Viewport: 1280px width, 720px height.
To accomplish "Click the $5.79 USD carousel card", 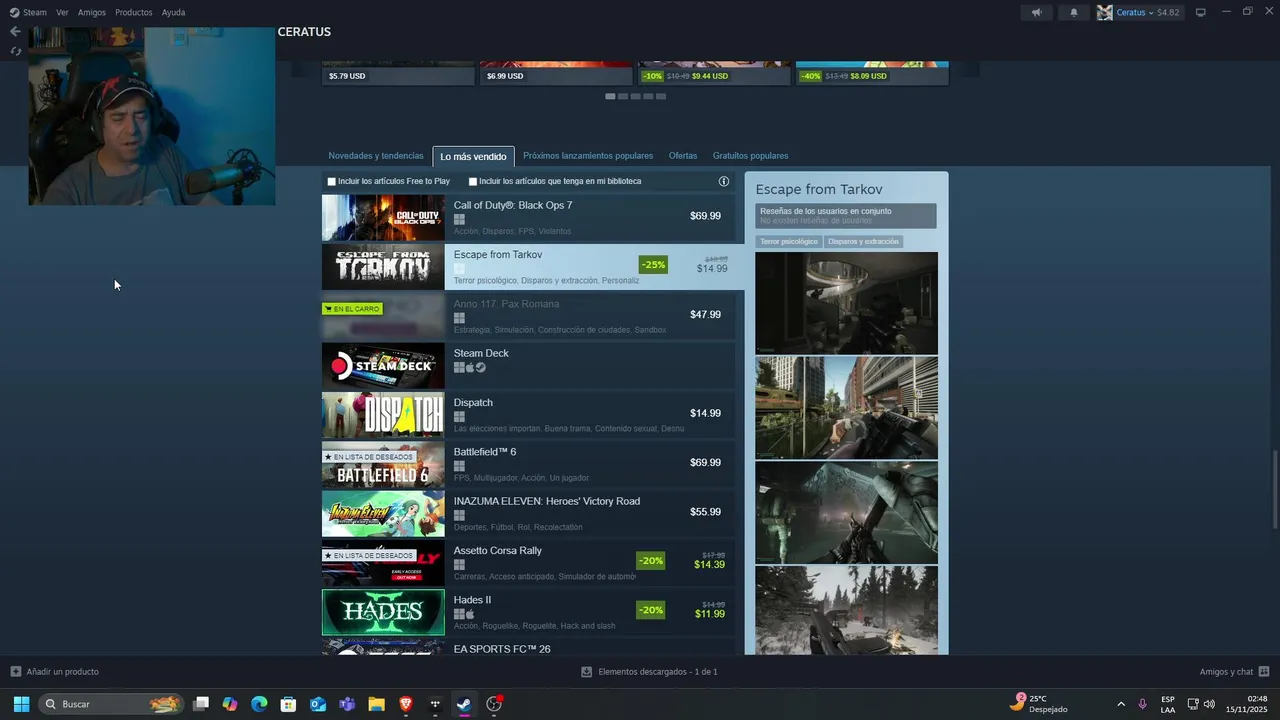I will (398, 72).
